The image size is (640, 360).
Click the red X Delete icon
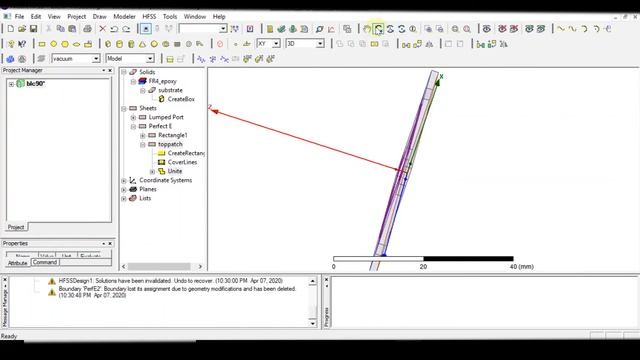[x=102, y=29]
